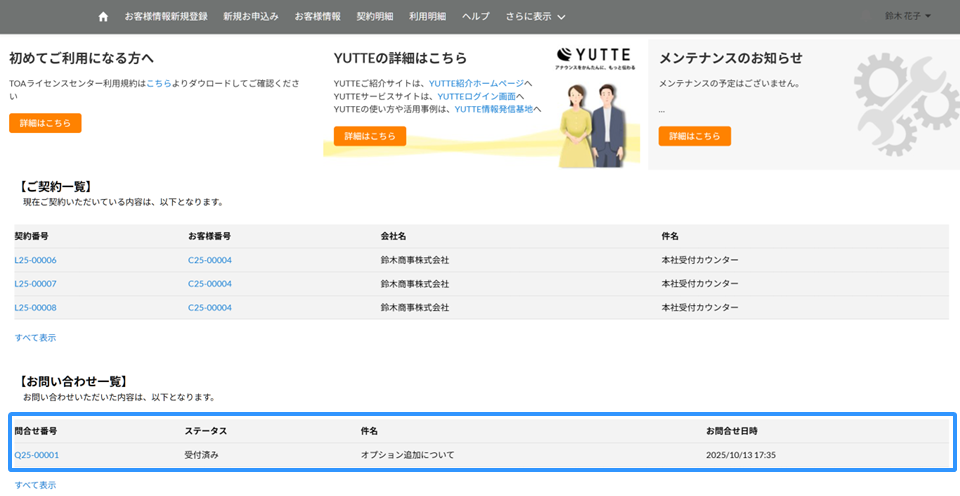Click the home icon in navigation bar
The height and width of the screenshot is (496, 960).
103,17
